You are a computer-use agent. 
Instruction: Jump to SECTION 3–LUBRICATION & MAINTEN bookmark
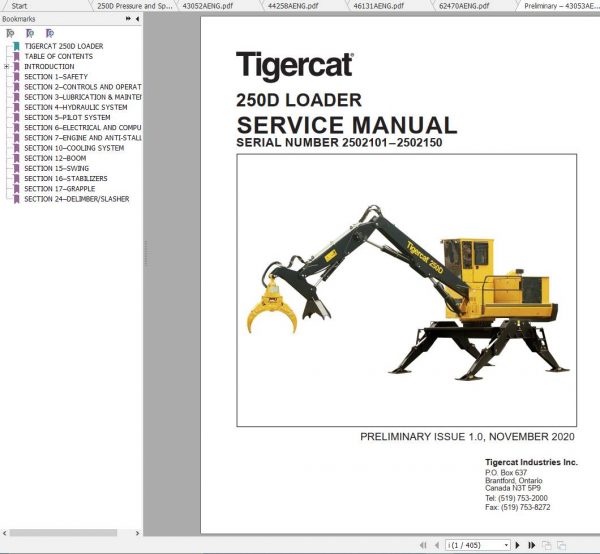[83, 97]
